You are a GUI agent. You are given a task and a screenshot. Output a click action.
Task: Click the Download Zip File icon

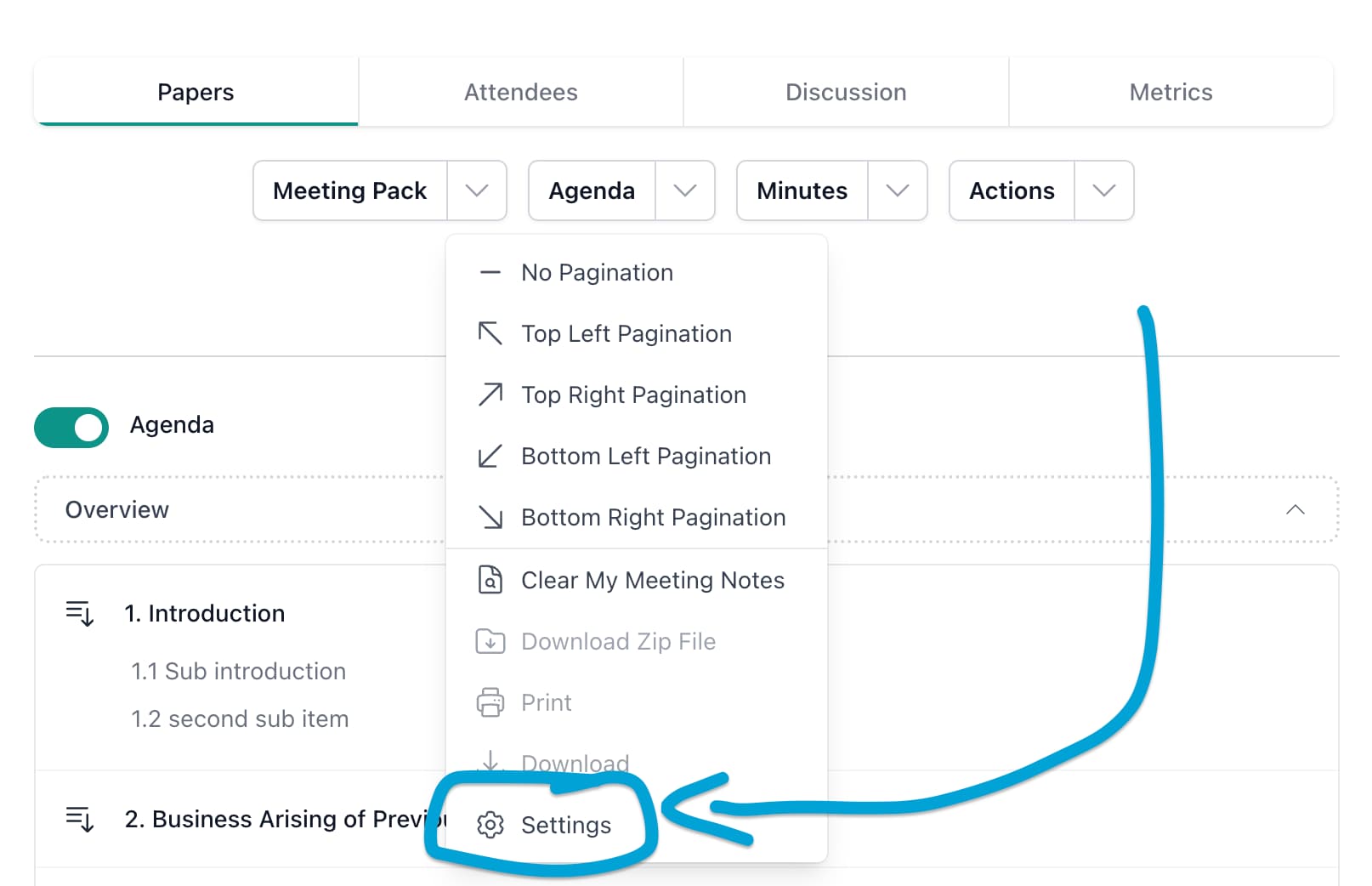490,641
